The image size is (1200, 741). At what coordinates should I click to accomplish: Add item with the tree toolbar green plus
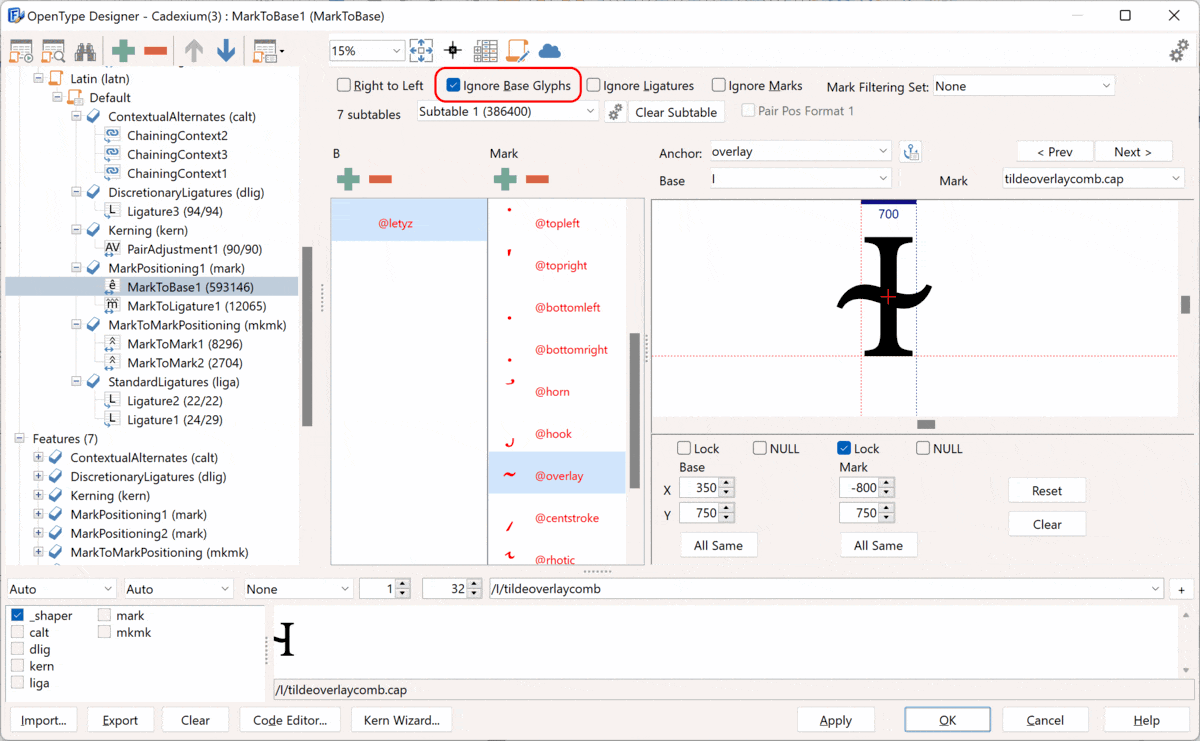coord(123,51)
